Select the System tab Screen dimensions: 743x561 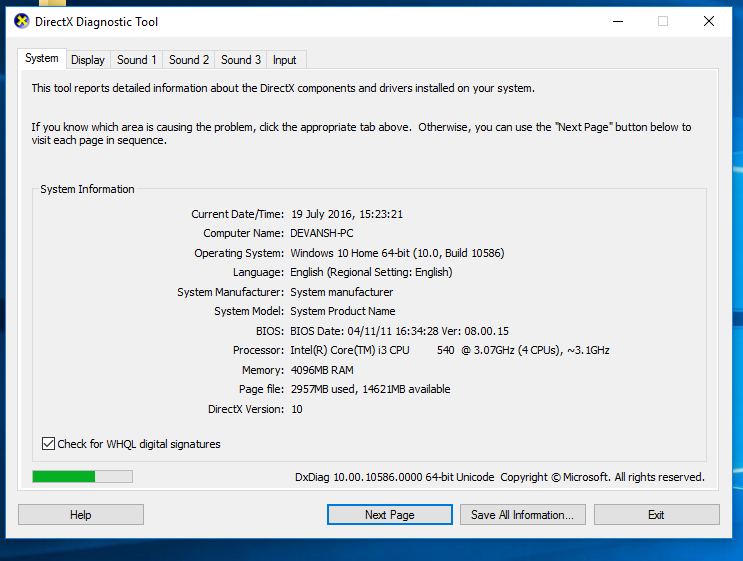coord(42,58)
